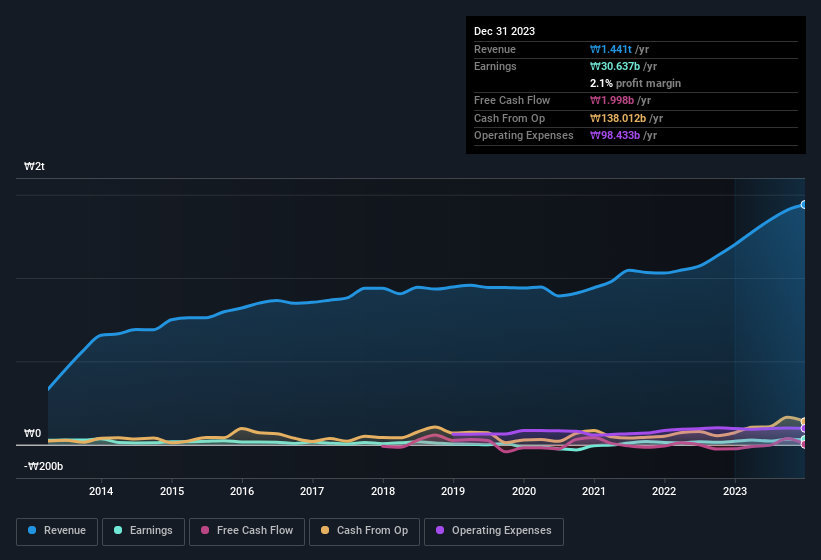Jump to the 2023 x-axis label
The width and height of the screenshot is (821, 560).
734,491
